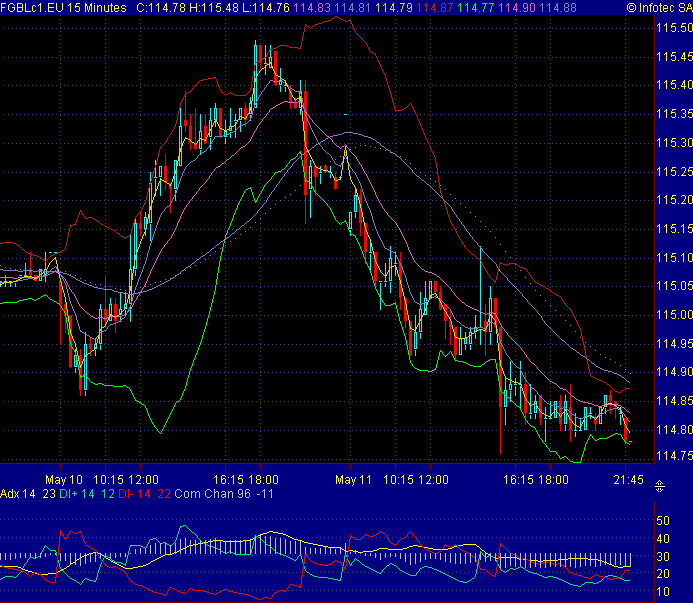Click the H:115.48 high value in header
Screen dimensions: 693x603
[x=220, y=8]
